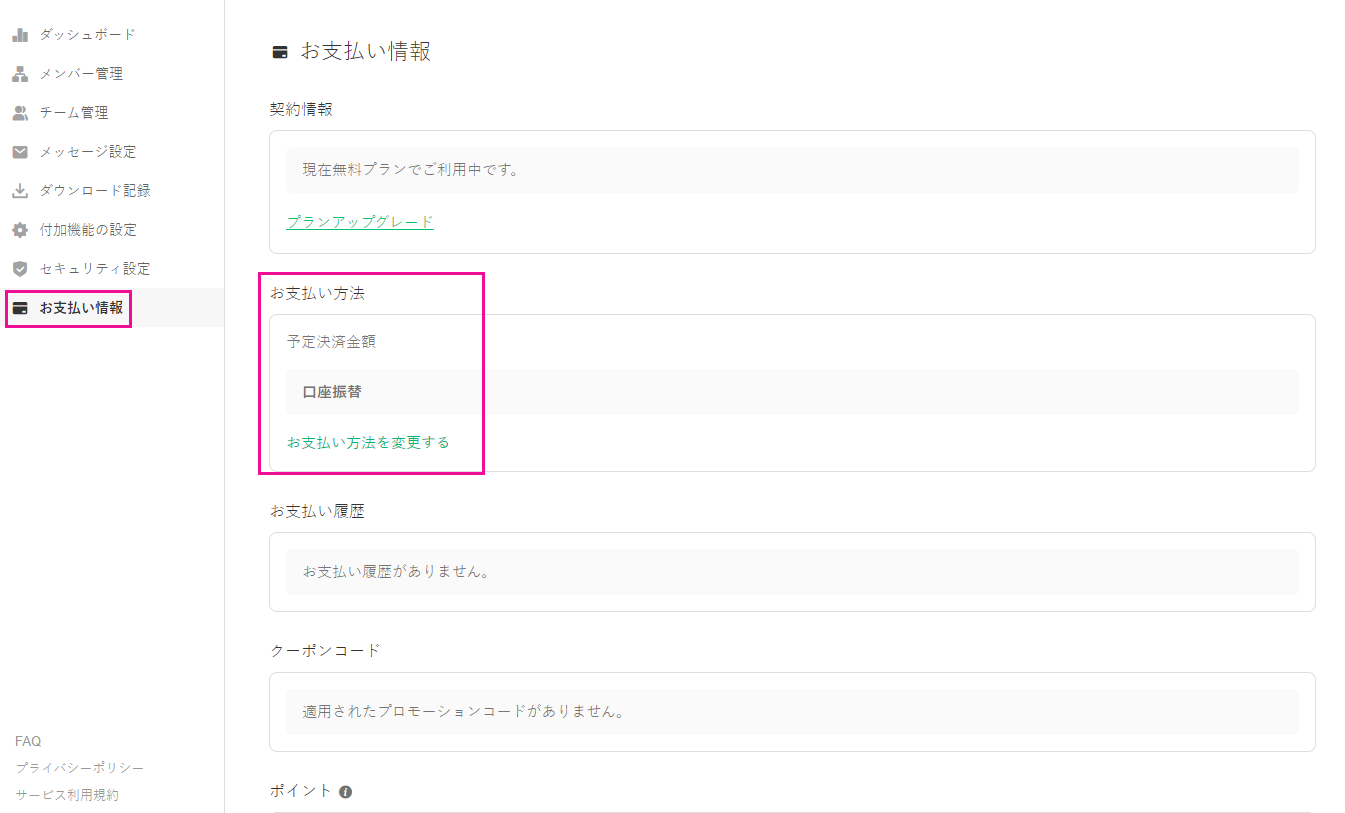This screenshot has width=1345, height=813.
Task: Click the security settings shield icon
Action: 20,269
